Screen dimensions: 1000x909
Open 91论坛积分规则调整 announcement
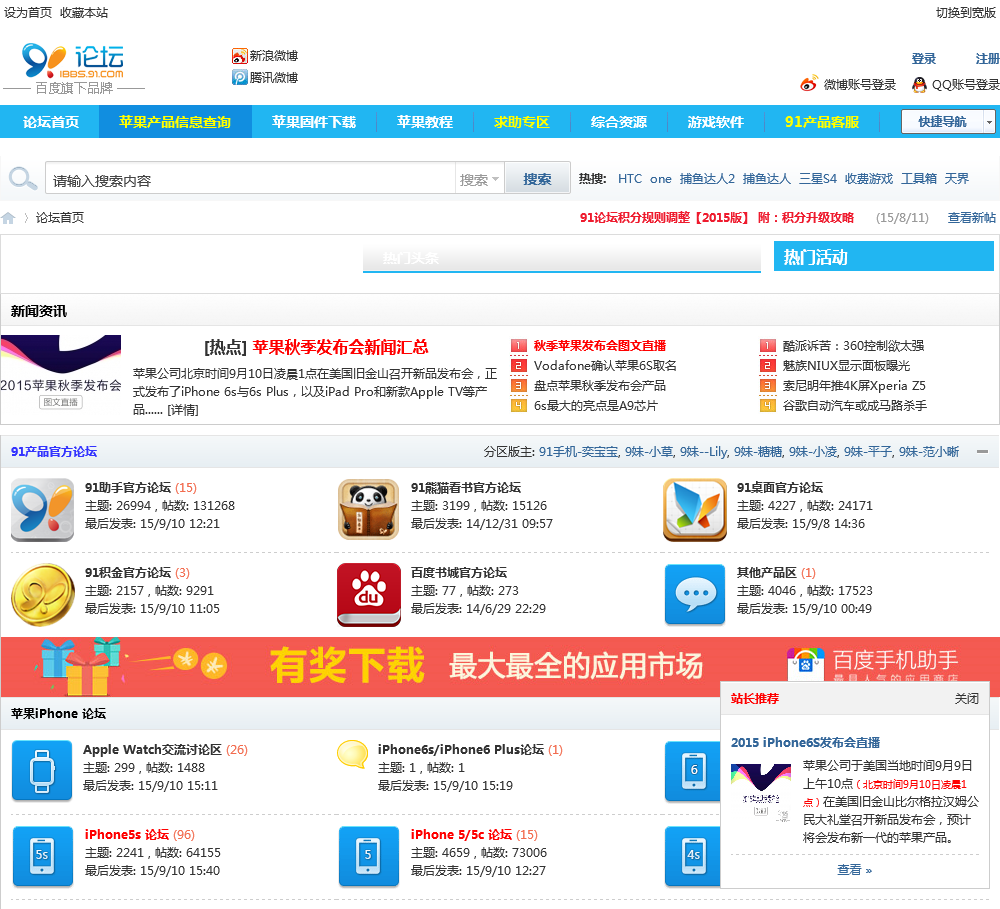point(716,218)
